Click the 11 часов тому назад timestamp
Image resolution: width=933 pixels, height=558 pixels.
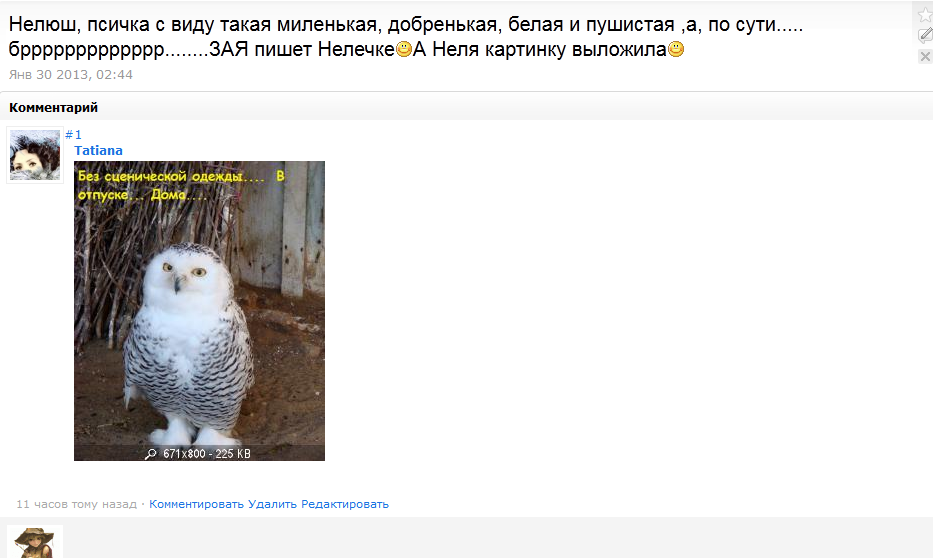[x=76, y=504]
